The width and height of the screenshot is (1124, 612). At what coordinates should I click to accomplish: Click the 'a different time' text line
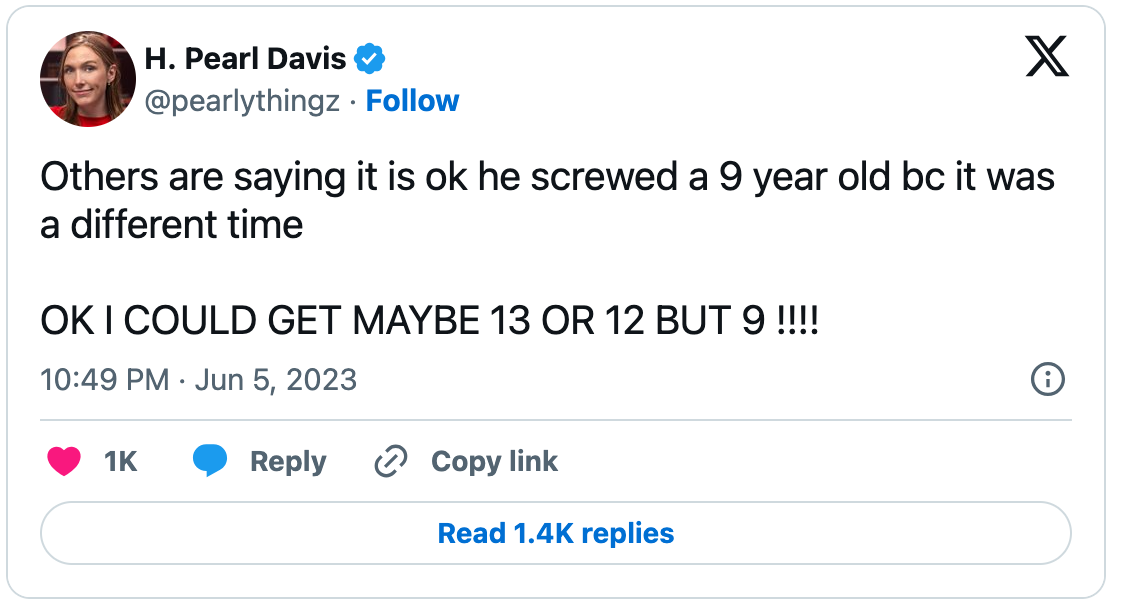(x=172, y=225)
